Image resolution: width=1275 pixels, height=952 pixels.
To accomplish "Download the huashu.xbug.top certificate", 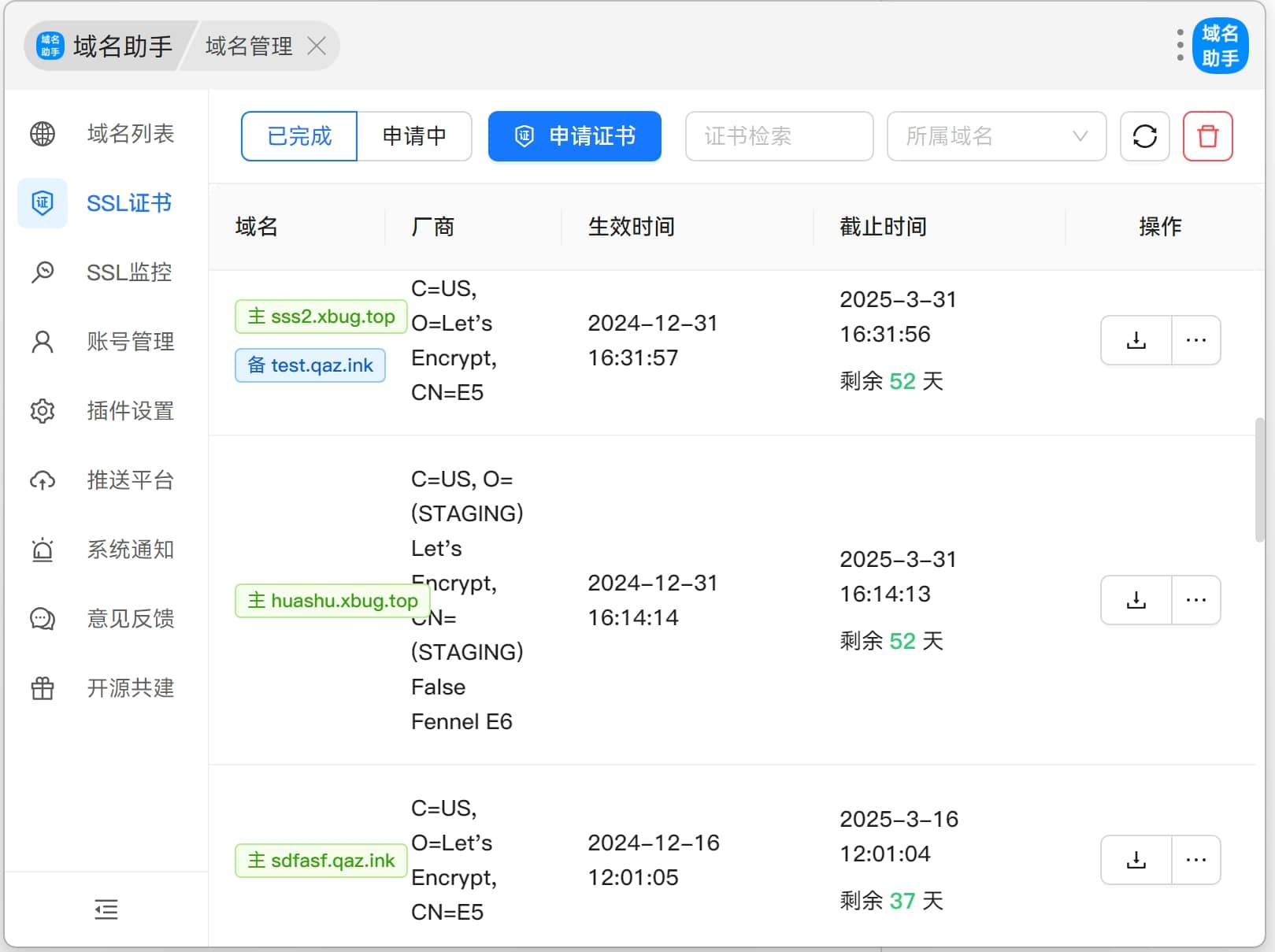I will [1136, 600].
